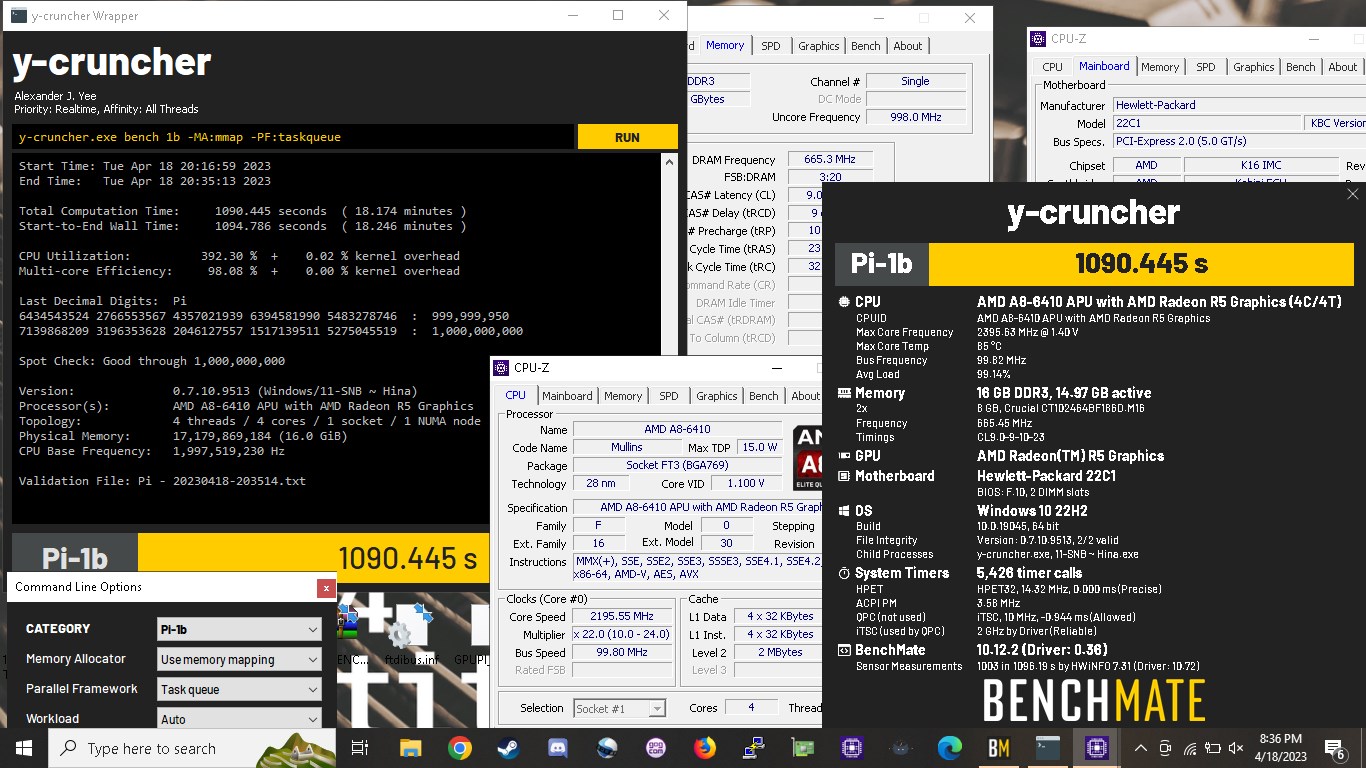Open network status in system tray
This screenshot has width=1366, height=768.
tap(1190, 748)
